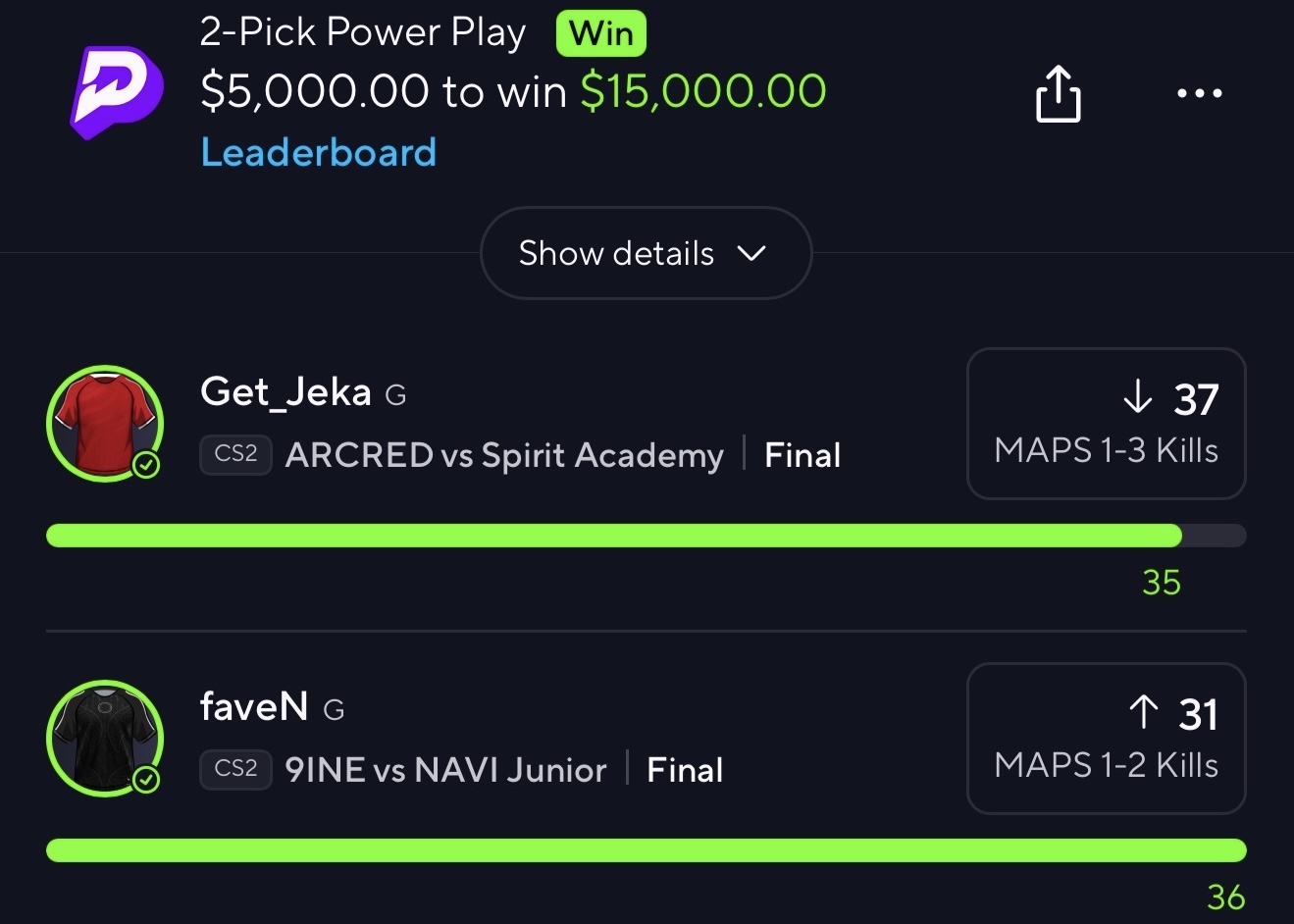Open the three-dots more options menu
The image size is (1294, 924).
point(1199,93)
